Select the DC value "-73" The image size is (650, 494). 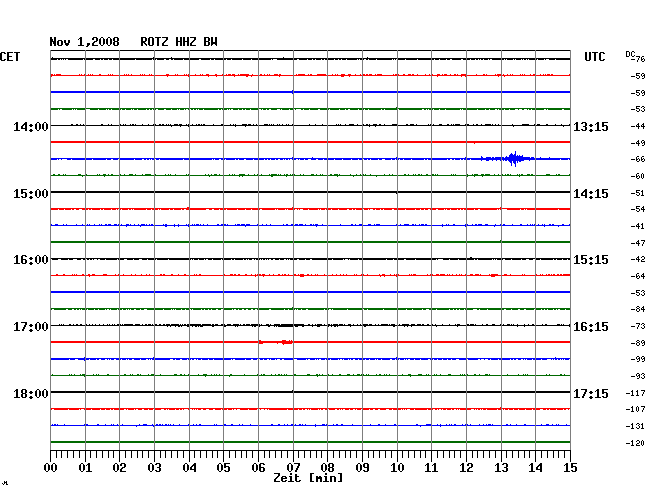point(638,326)
